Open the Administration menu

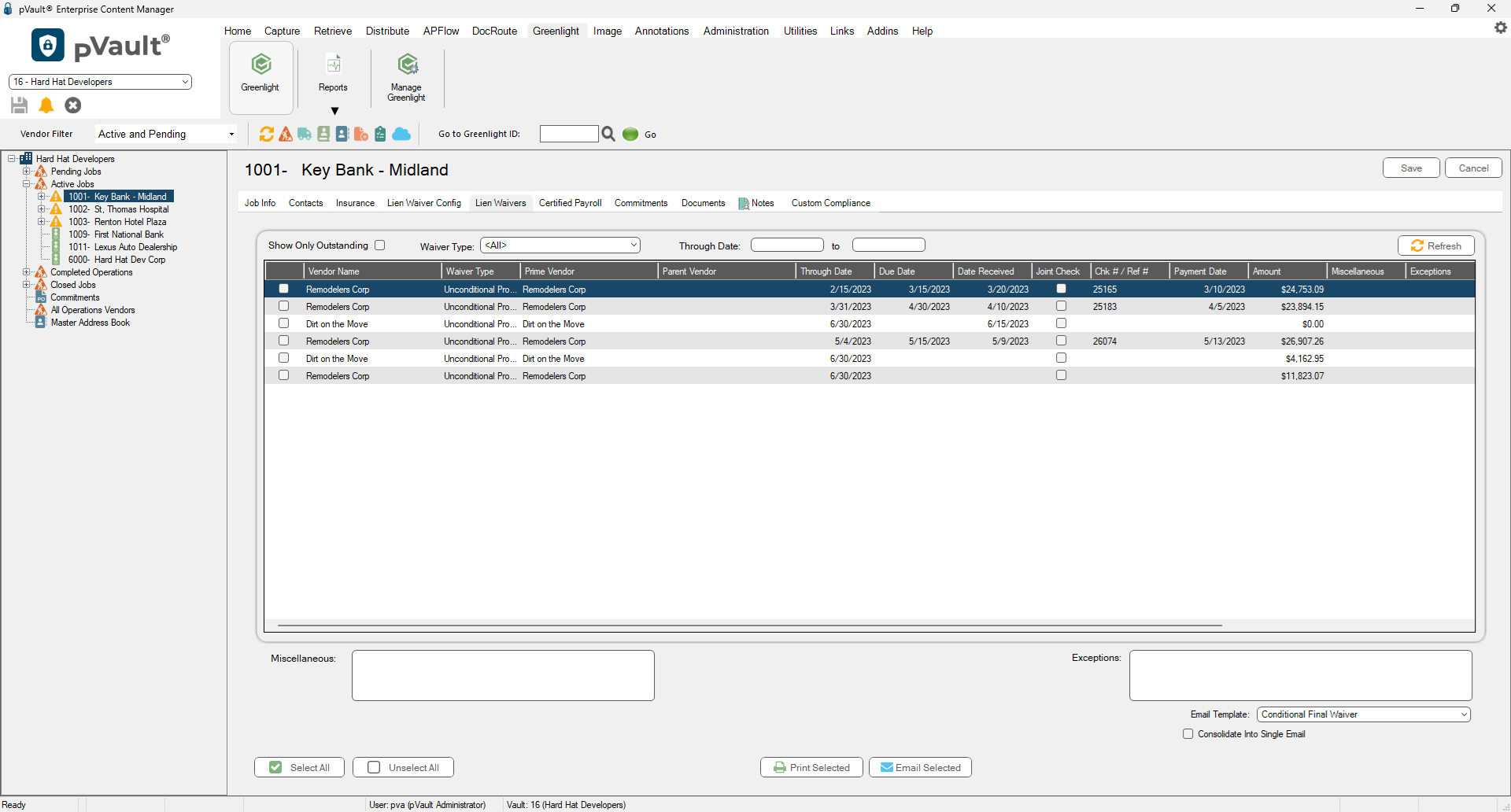click(x=736, y=31)
